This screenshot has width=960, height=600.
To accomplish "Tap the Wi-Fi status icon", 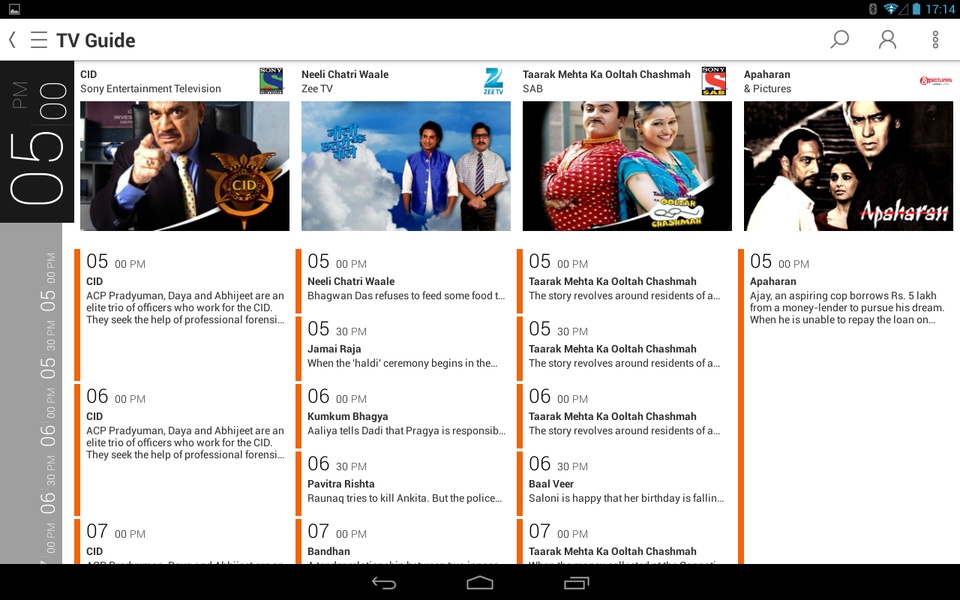I will (891, 9).
